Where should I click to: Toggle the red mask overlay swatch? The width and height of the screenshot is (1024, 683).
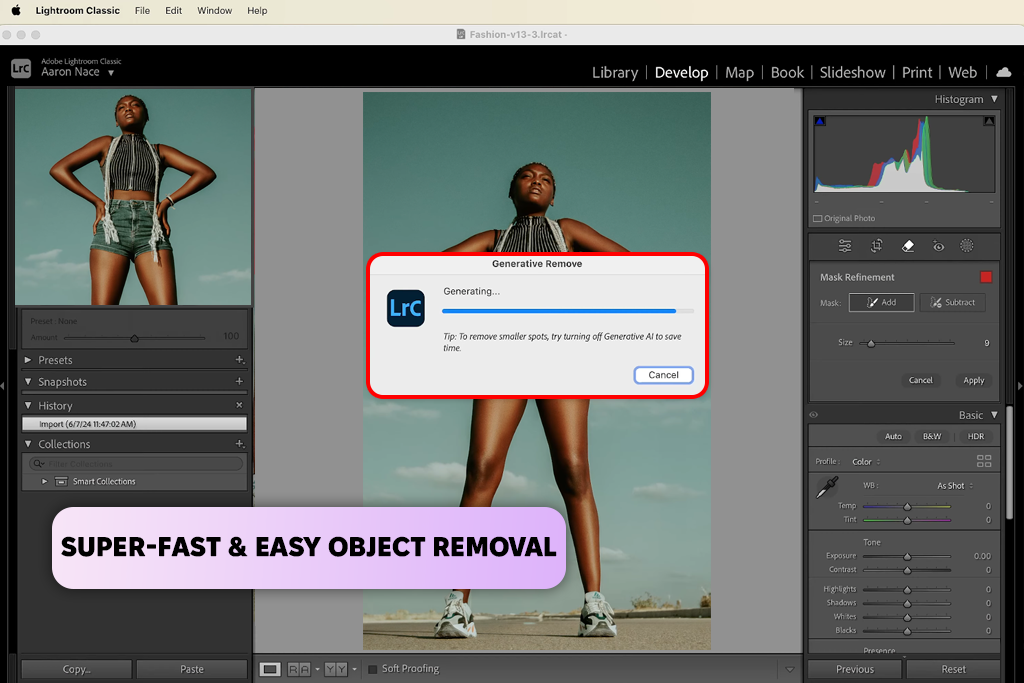[986, 277]
